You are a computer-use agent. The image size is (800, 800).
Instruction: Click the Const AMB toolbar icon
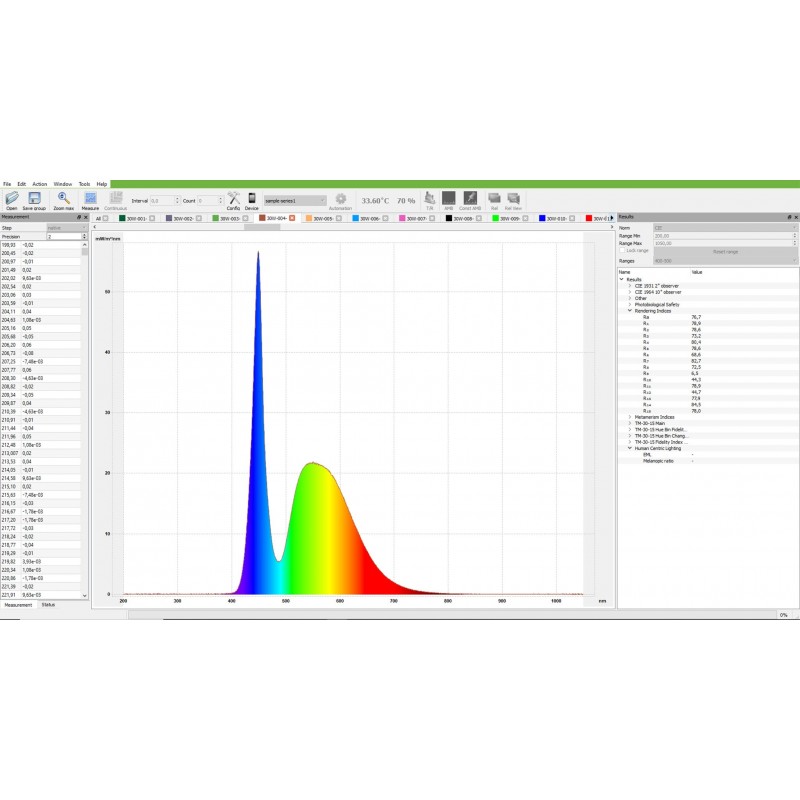point(470,199)
